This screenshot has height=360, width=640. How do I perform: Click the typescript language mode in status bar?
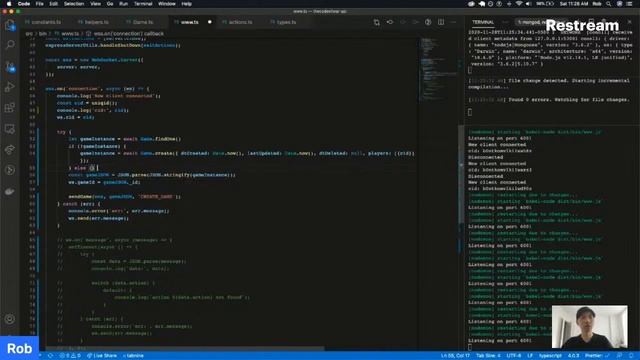[x=550, y=356]
